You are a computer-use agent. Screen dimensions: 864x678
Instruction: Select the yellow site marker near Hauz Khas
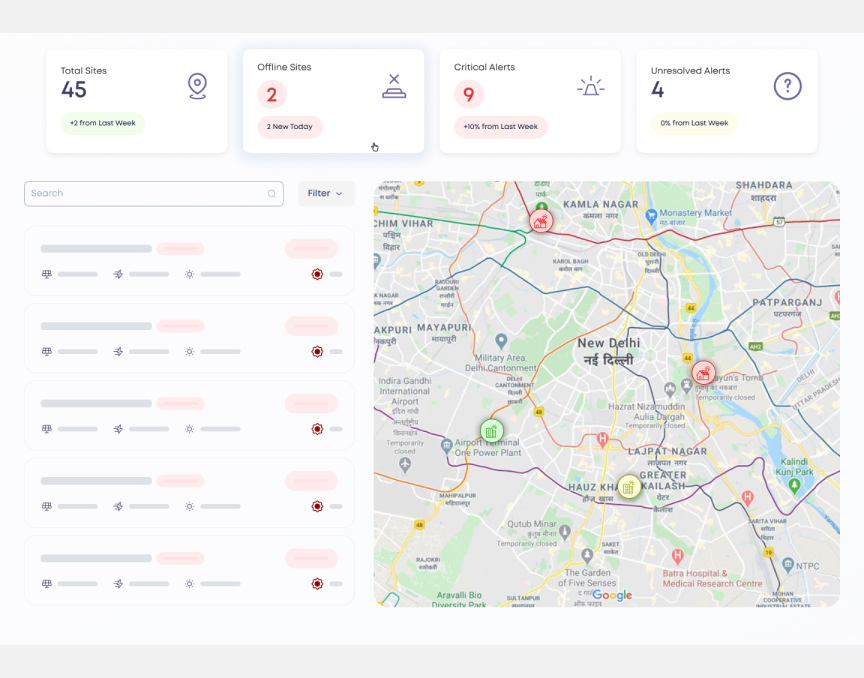click(628, 487)
